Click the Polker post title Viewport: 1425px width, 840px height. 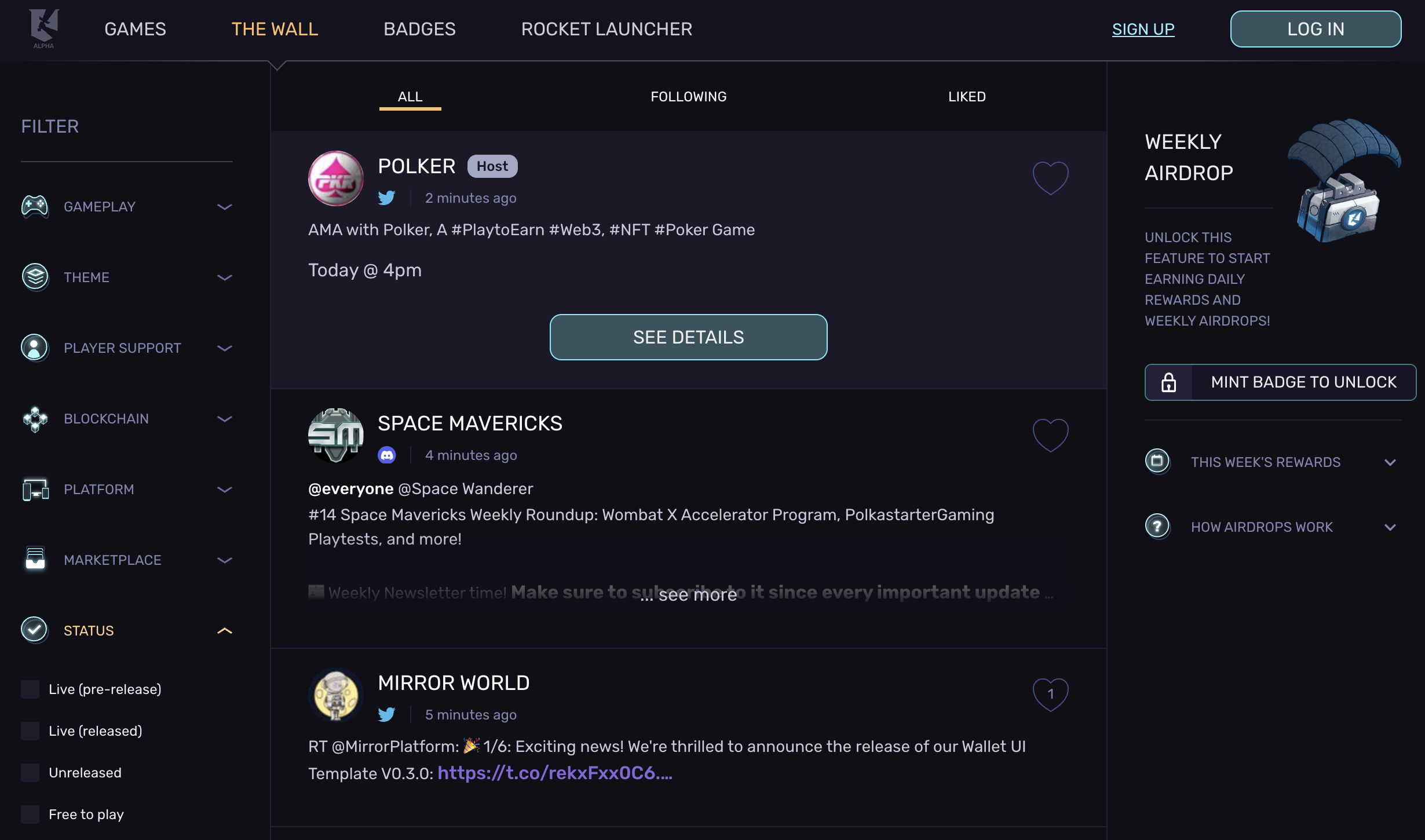click(416, 166)
